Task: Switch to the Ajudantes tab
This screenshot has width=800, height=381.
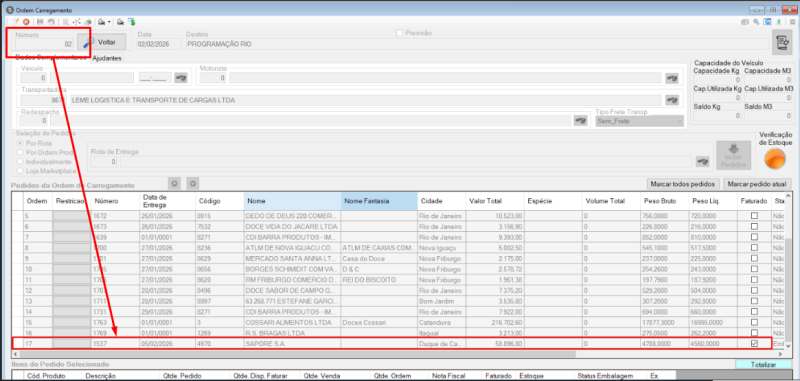Action: tap(107, 58)
